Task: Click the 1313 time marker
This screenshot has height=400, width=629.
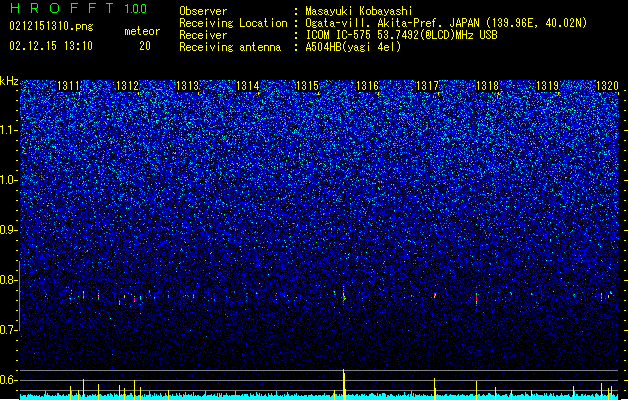Action: tap(188, 86)
